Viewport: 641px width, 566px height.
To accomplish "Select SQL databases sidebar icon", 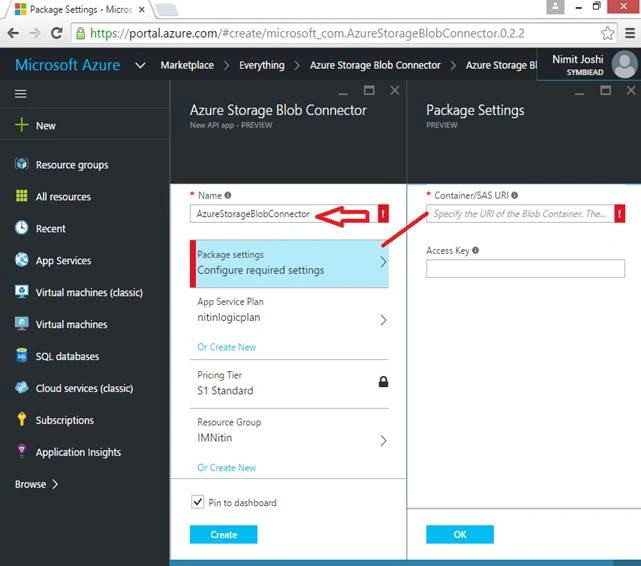I will [x=22, y=356].
